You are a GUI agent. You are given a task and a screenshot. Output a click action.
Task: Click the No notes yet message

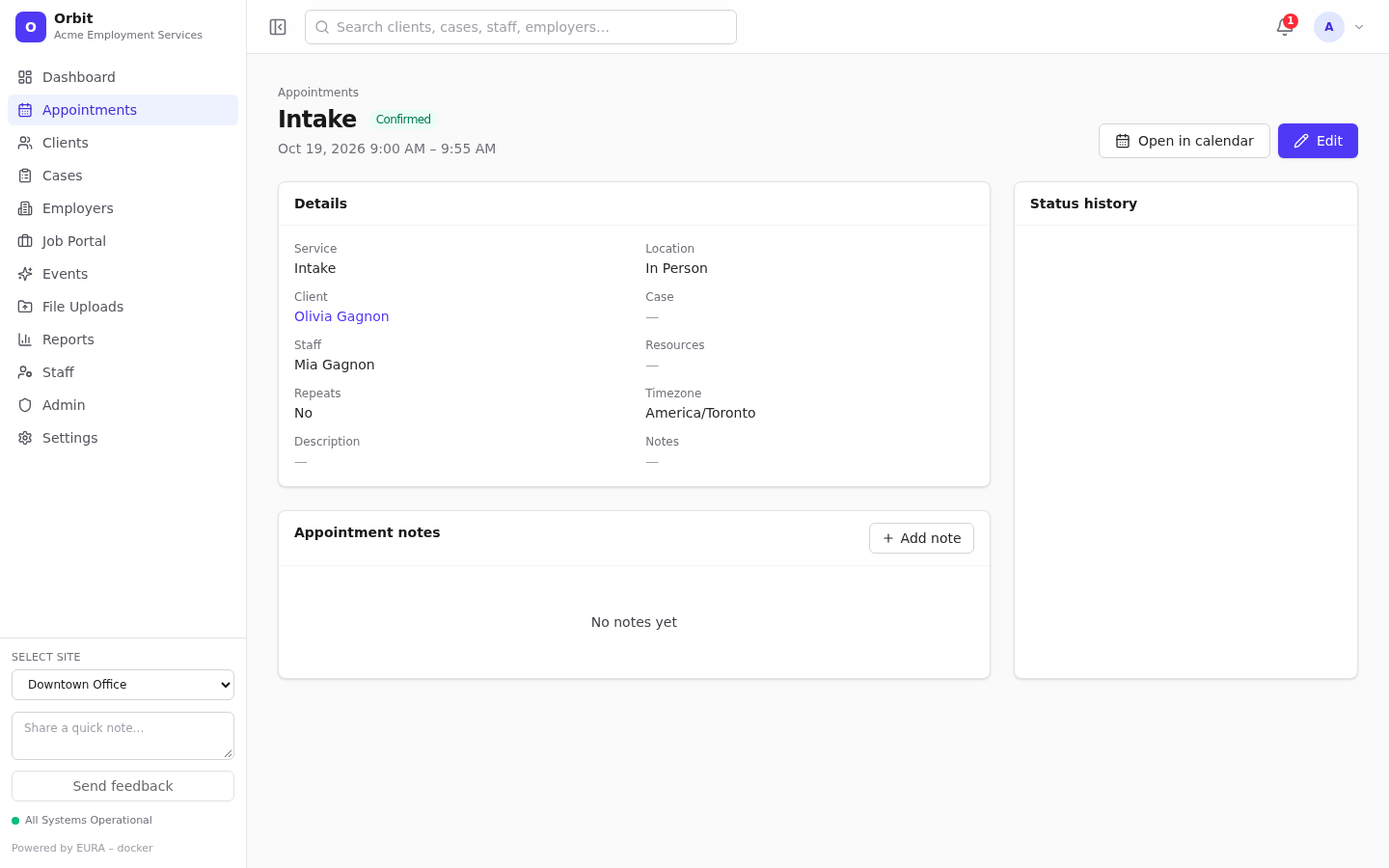[634, 622]
